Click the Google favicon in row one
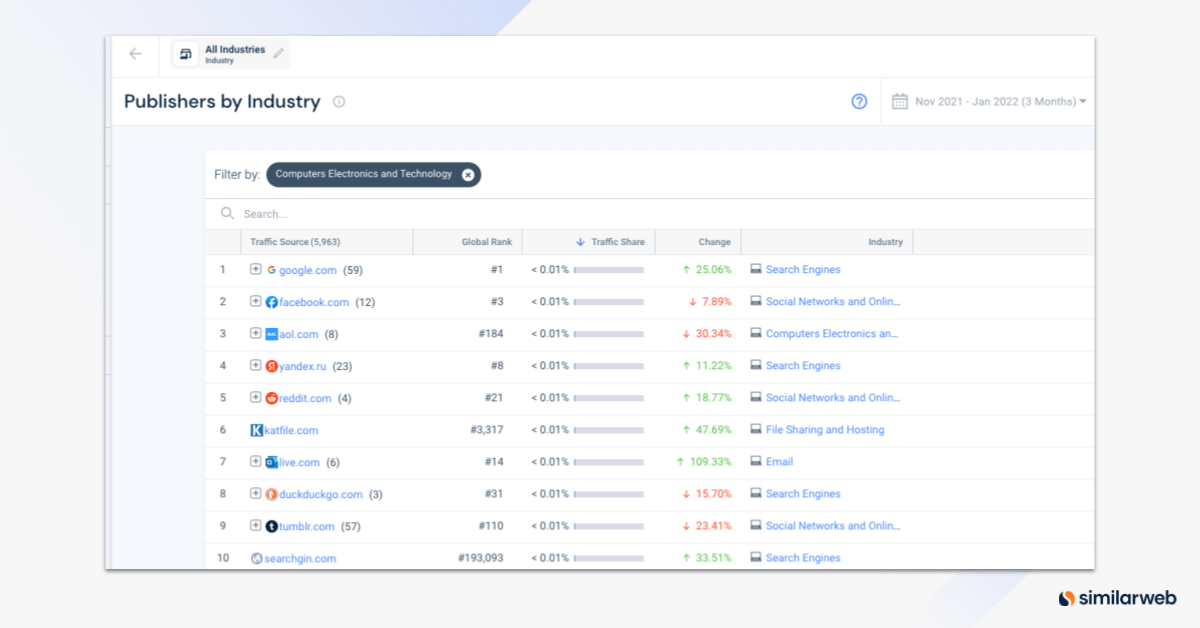Image resolution: width=1200 pixels, height=628 pixels. point(270,269)
